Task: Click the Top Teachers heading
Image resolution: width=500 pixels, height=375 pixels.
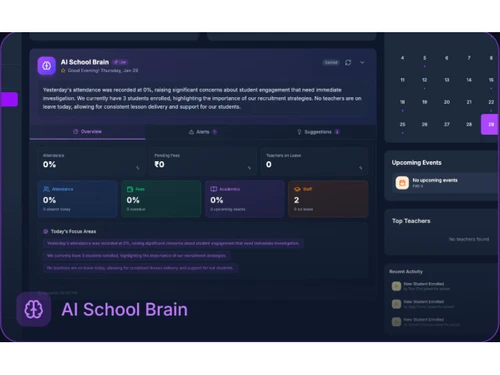Action: pyautogui.click(x=411, y=221)
